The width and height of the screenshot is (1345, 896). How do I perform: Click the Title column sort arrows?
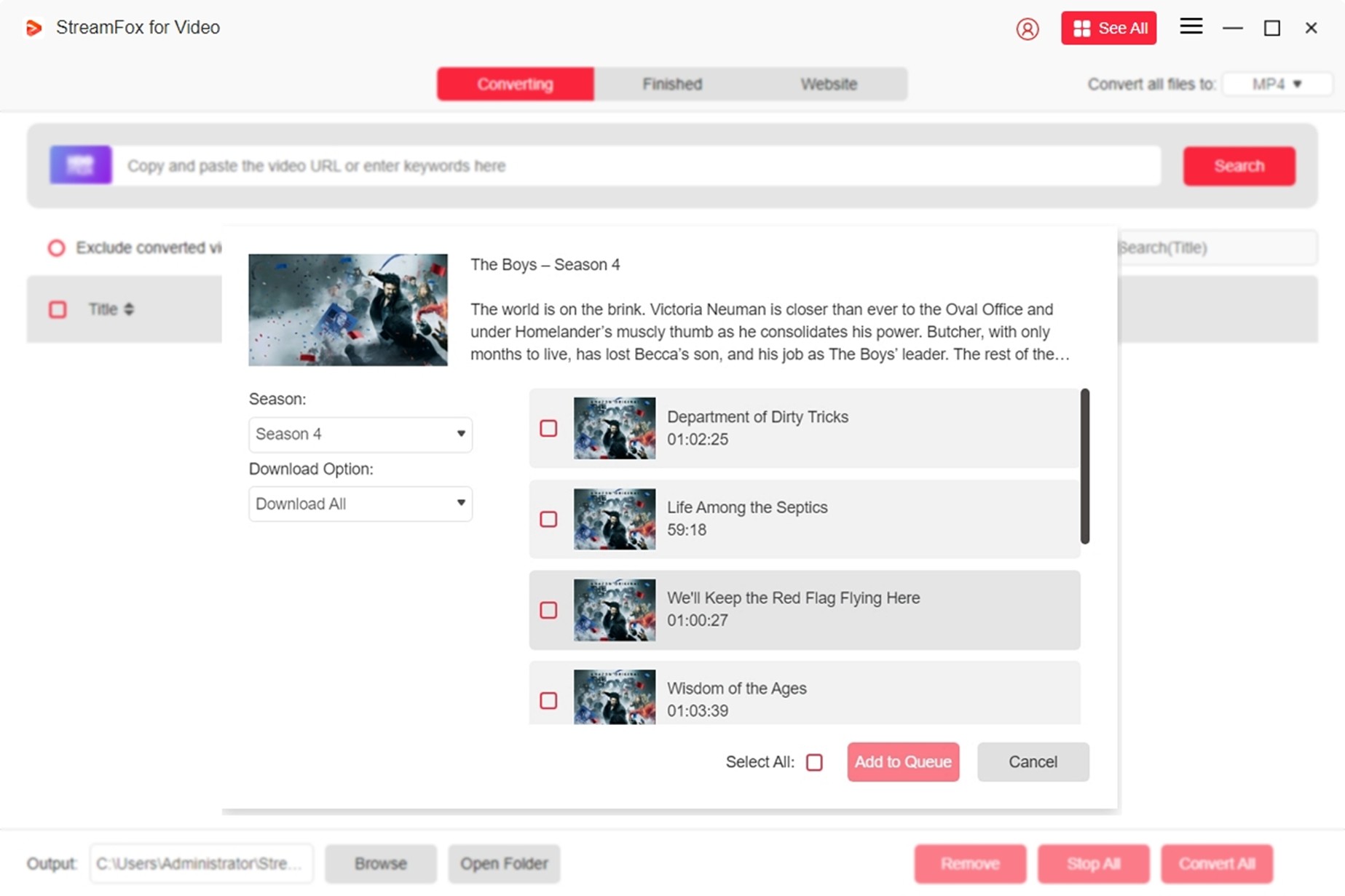point(129,309)
